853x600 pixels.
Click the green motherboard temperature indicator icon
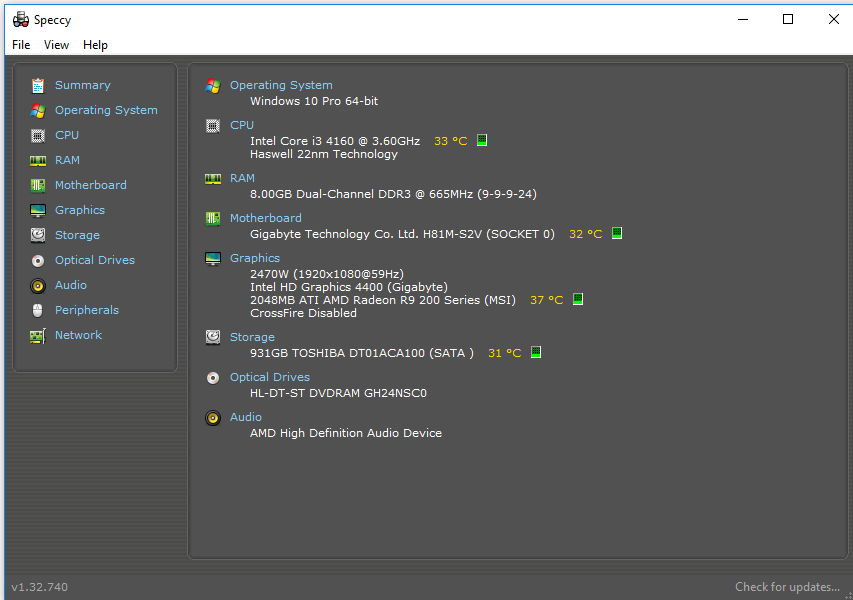click(x=617, y=233)
